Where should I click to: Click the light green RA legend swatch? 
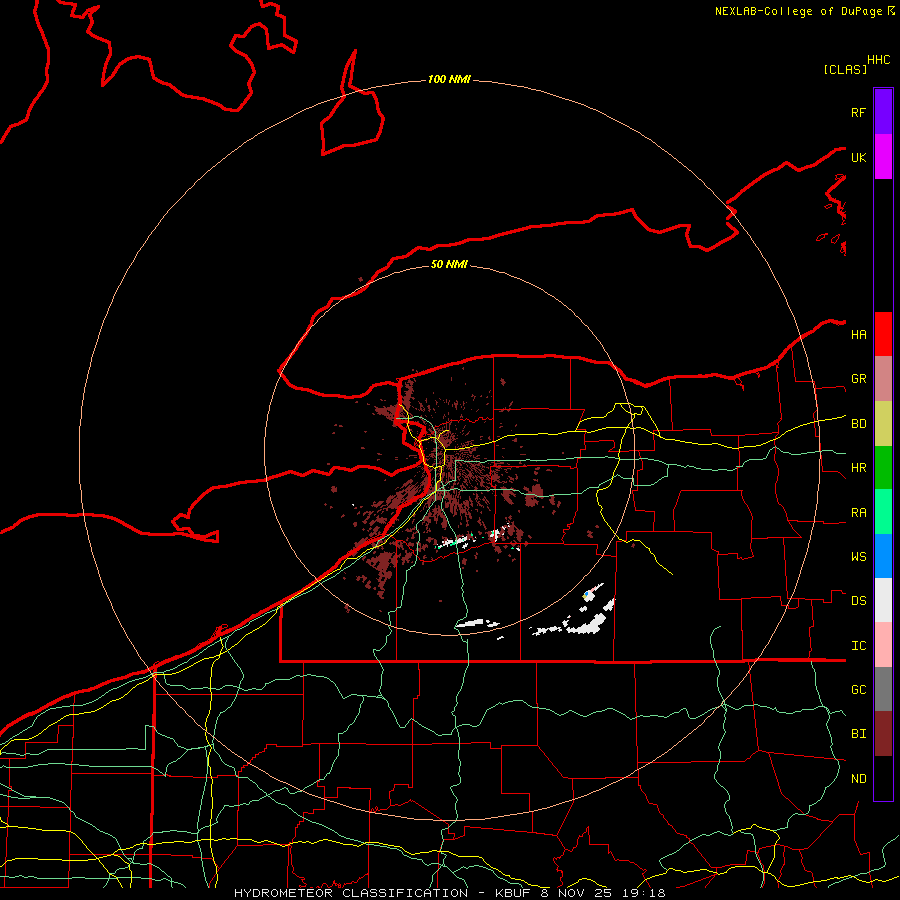pos(883,512)
